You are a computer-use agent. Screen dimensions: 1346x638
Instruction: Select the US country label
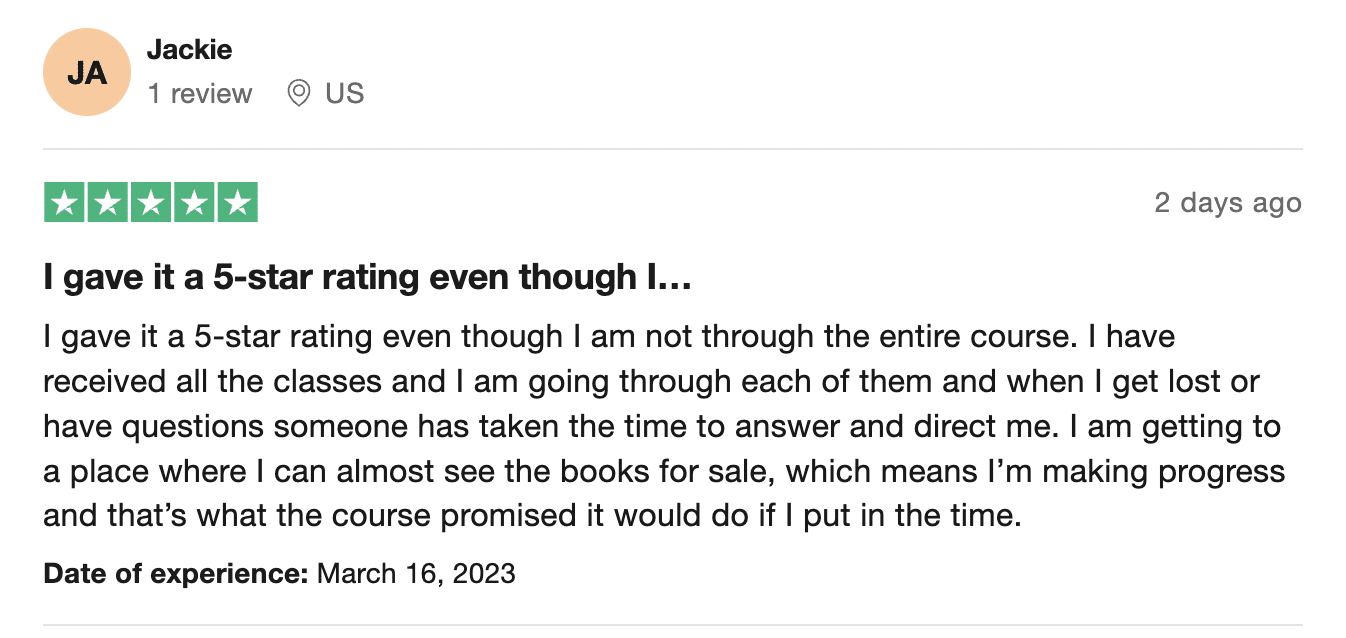pyautogui.click(x=345, y=94)
